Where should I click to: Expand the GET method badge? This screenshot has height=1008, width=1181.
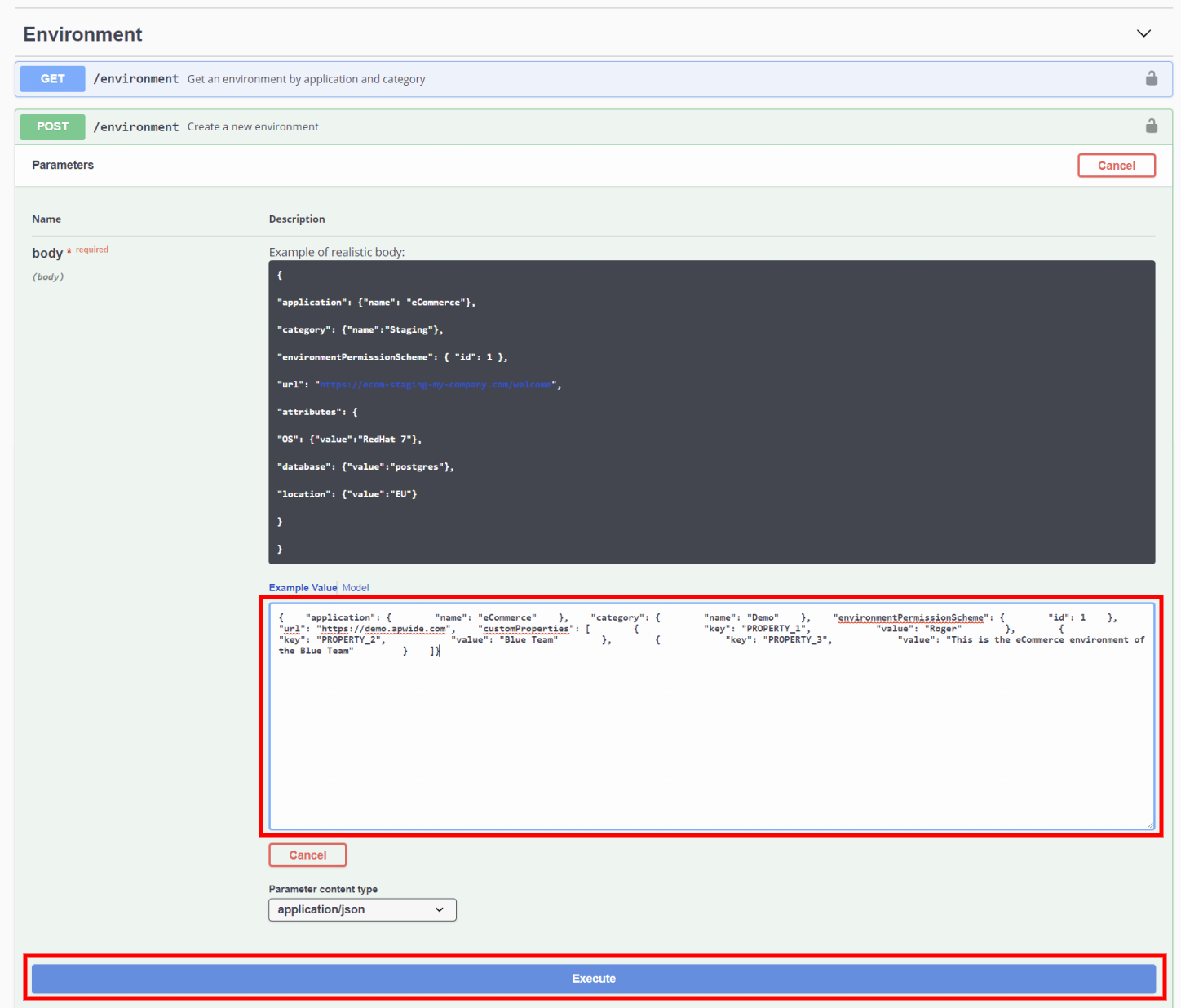point(52,79)
